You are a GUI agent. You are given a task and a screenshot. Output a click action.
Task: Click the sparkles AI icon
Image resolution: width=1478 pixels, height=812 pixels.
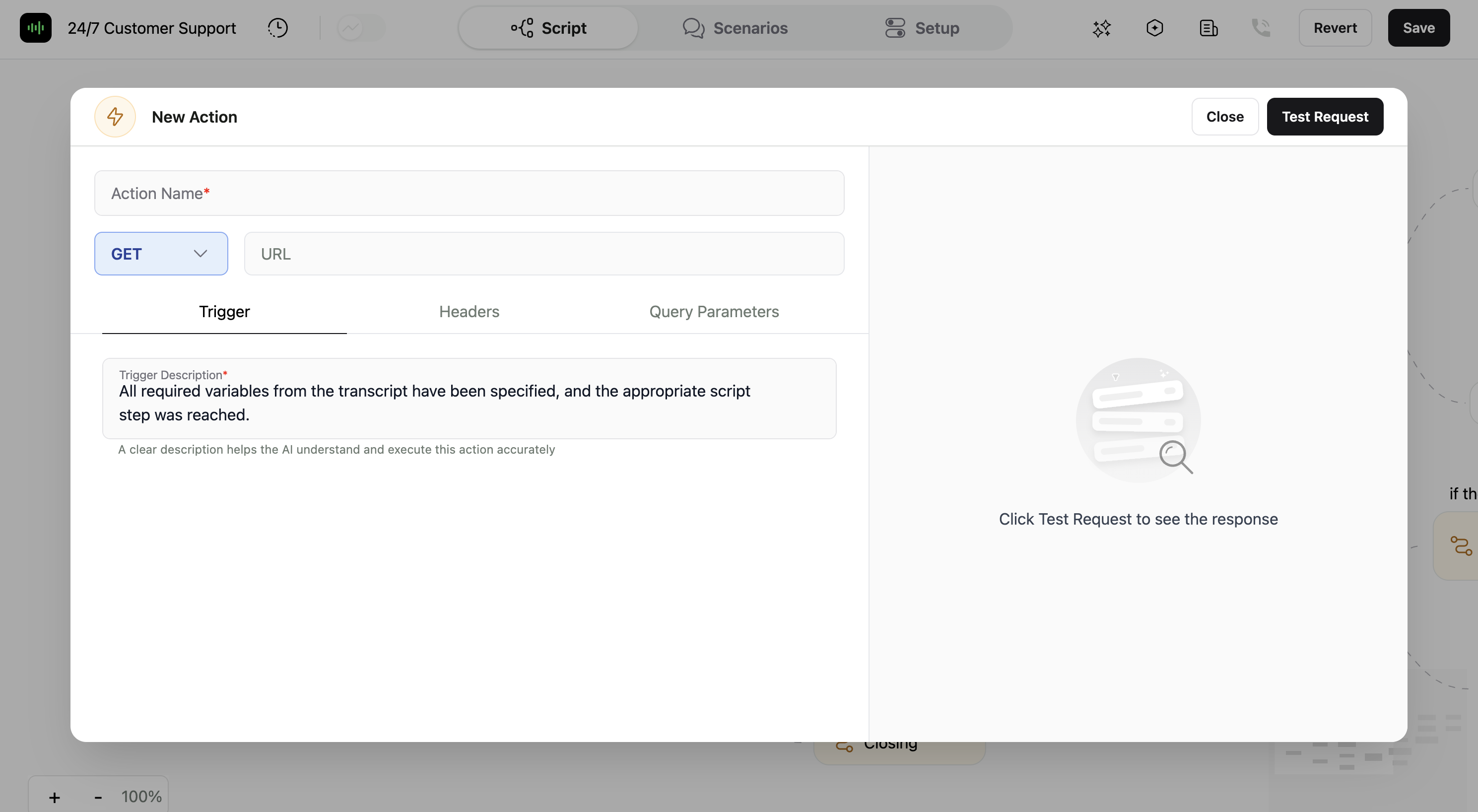coord(1101,27)
